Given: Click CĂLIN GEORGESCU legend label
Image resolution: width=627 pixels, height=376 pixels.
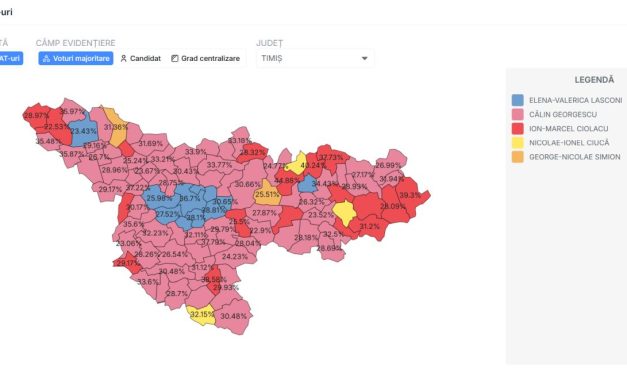Looking at the screenshot, I should click(563, 114).
